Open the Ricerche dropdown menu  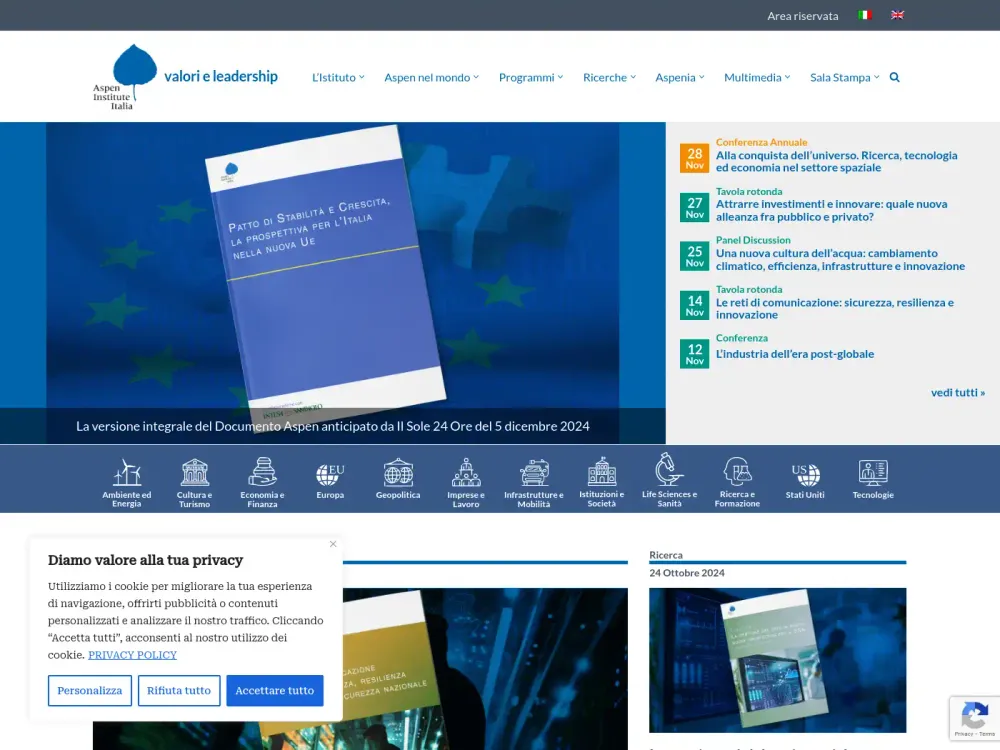606,76
